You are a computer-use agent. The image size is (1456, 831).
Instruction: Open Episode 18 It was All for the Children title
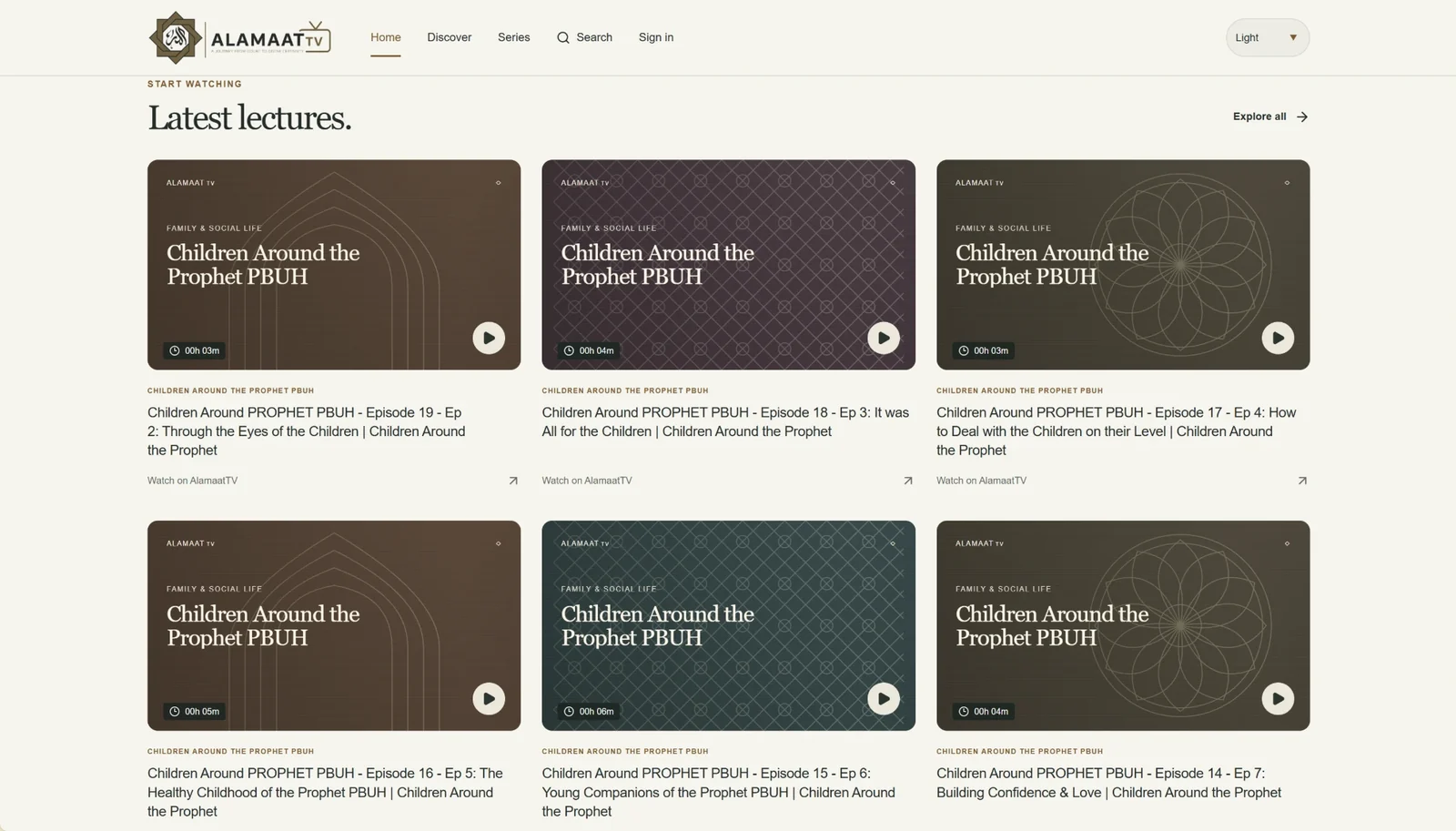tap(725, 422)
